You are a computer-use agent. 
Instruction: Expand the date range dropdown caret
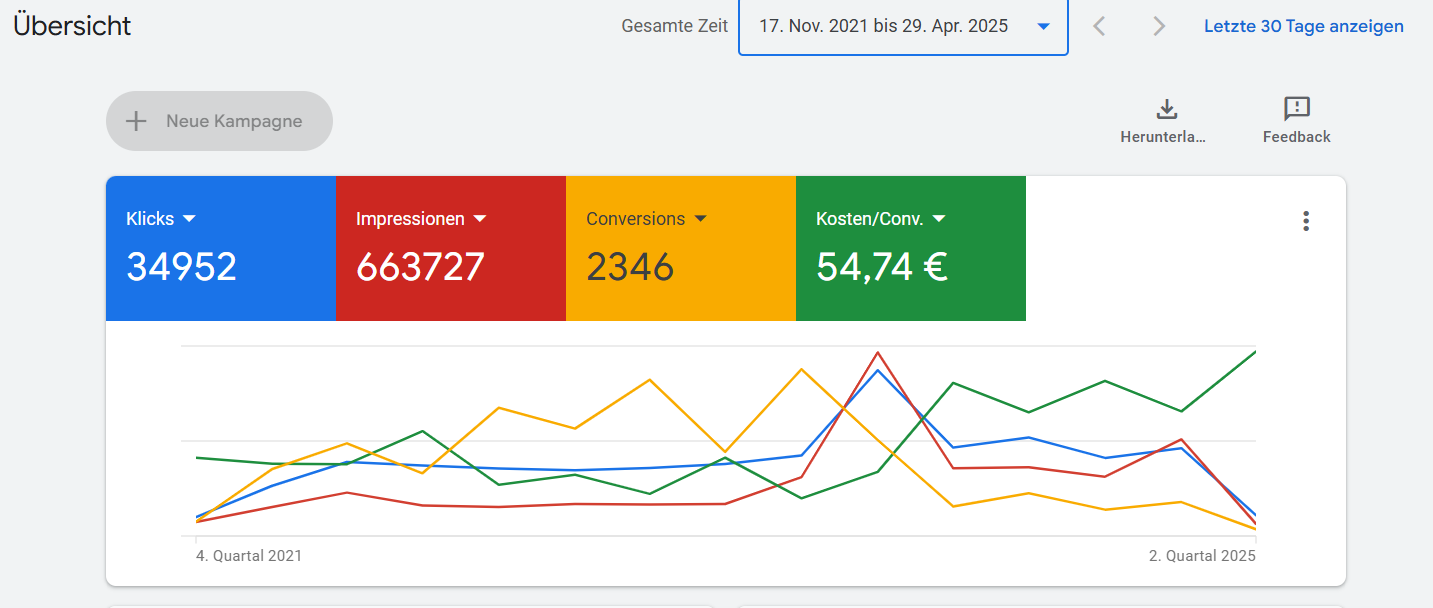pyautogui.click(x=1043, y=27)
